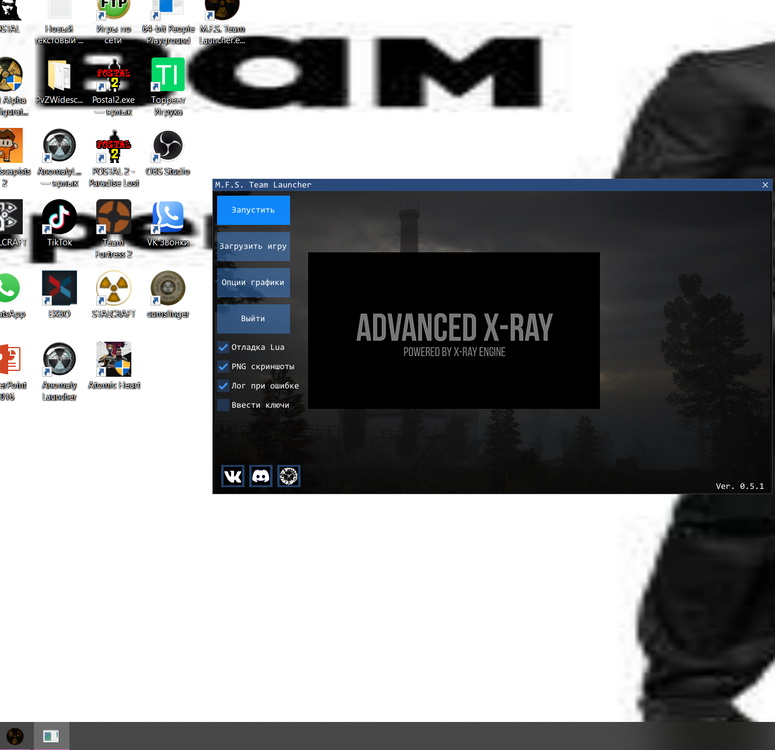
Task: Open Опции графики settings
Action: [x=253, y=282]
